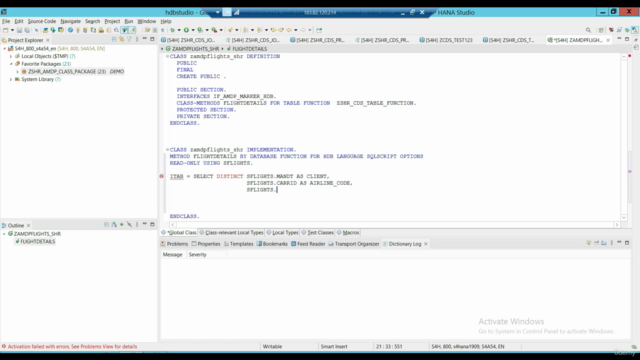Collapse the ZAMDPFLIGHTS_SHR node in Outline
The image size is (640, 360).
pos(4,234)
